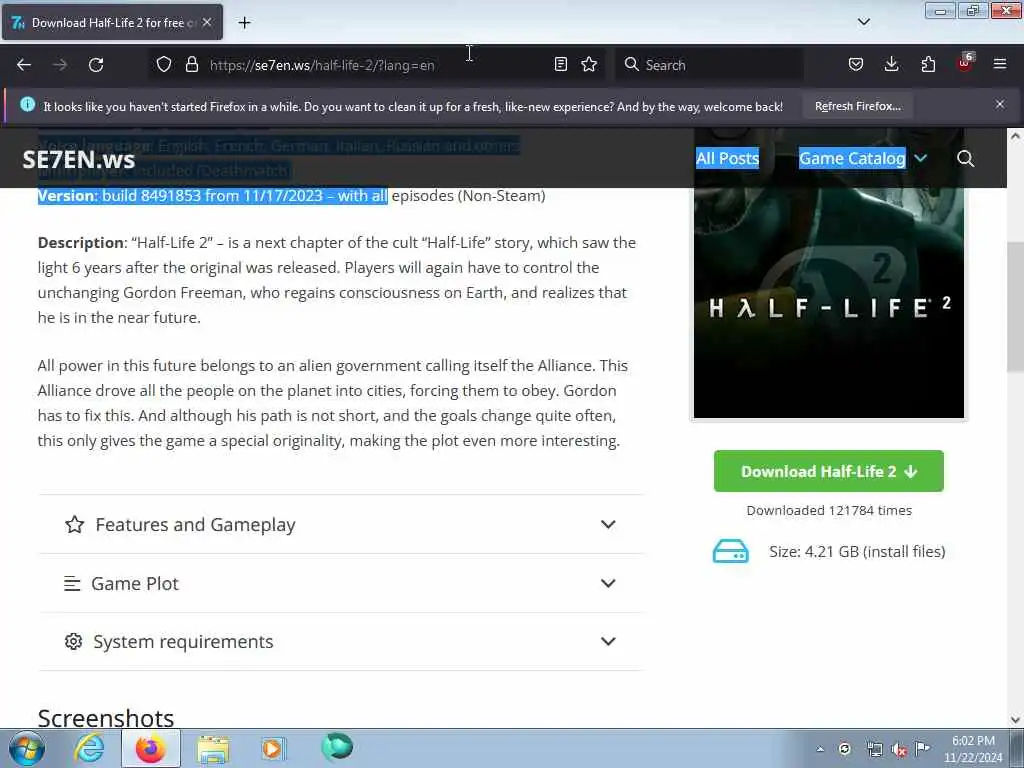Open All Posts menu item

[728, 159]
